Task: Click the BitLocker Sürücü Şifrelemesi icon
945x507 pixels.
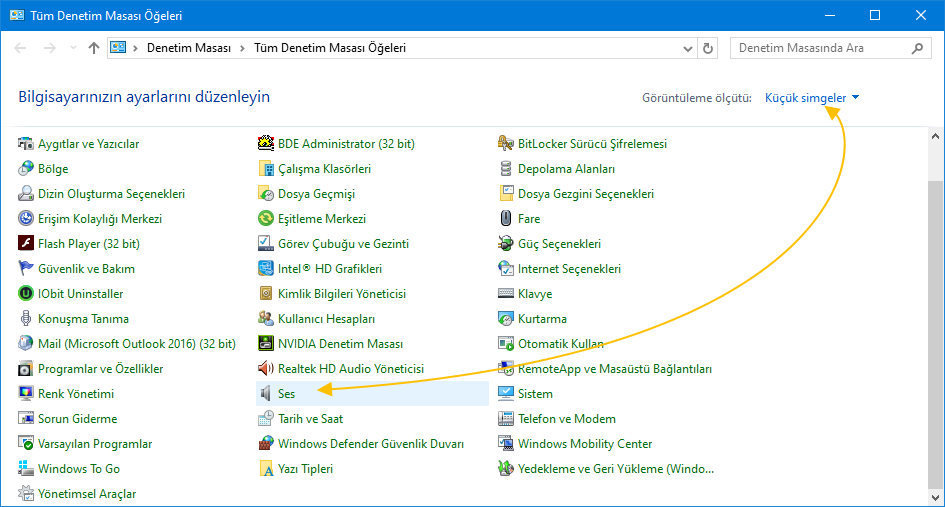Action: (506, 143)
